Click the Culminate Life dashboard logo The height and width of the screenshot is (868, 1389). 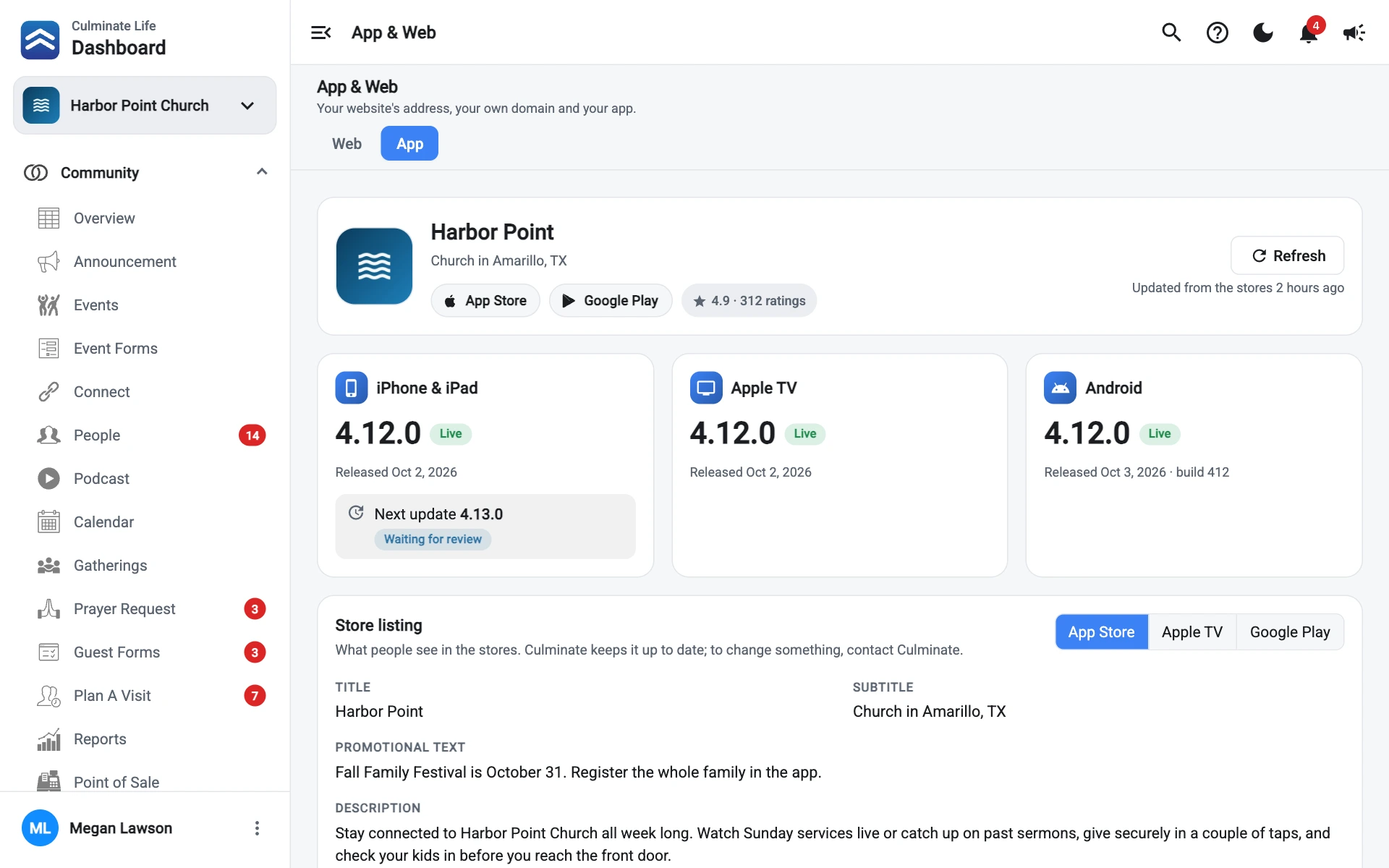point(41,40)
